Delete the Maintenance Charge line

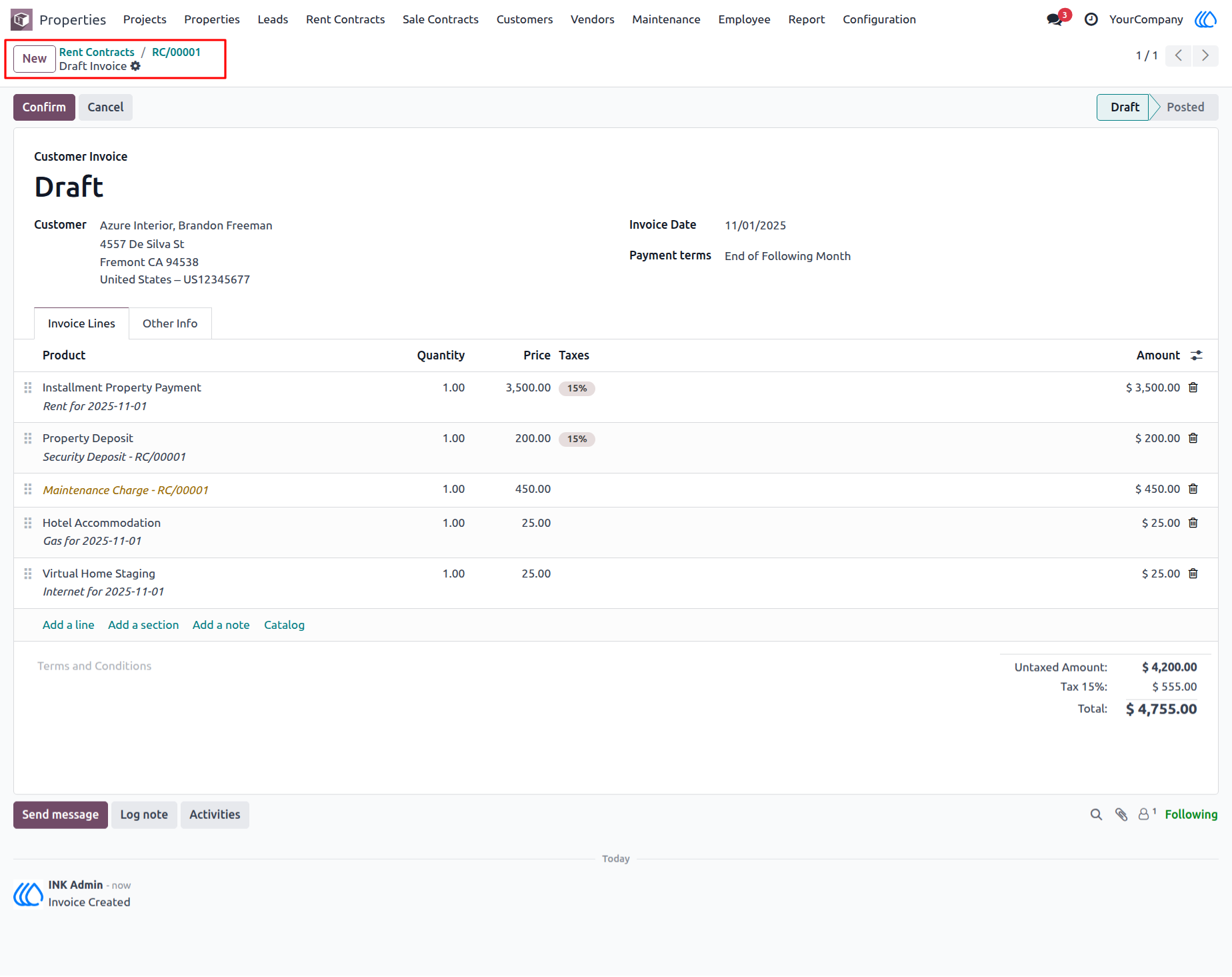tap(1193, 489)
